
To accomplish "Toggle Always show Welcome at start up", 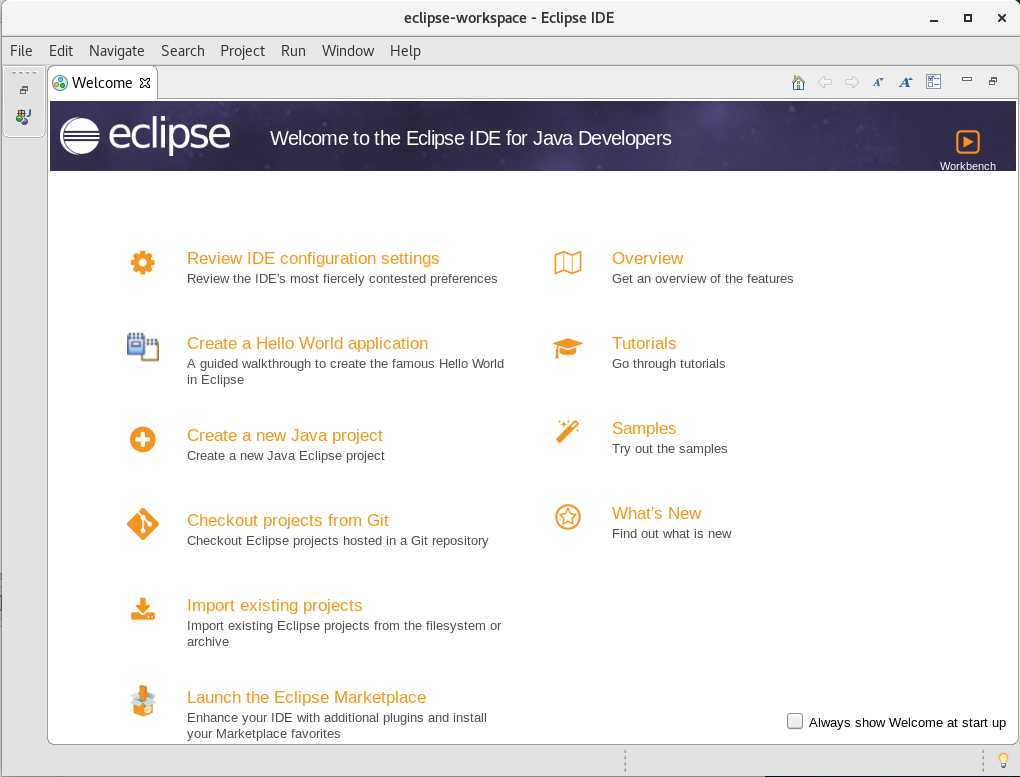I will click(794, 721).
